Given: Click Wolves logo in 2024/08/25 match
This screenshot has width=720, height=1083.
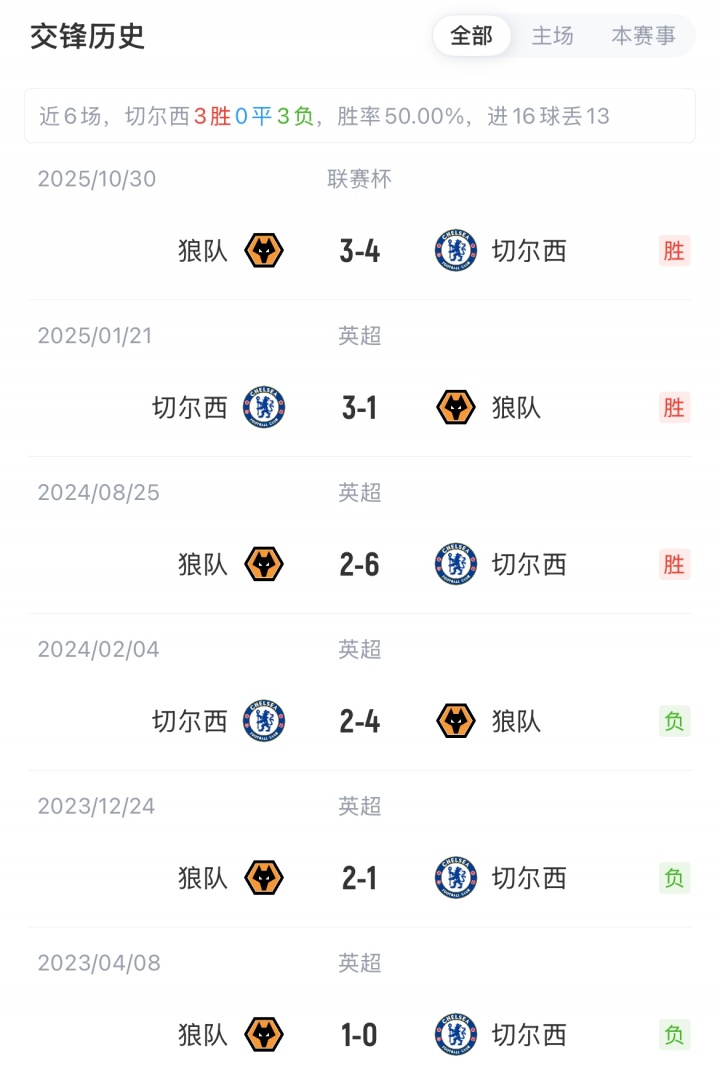Looking at the screenshot, I should (264, 564).
